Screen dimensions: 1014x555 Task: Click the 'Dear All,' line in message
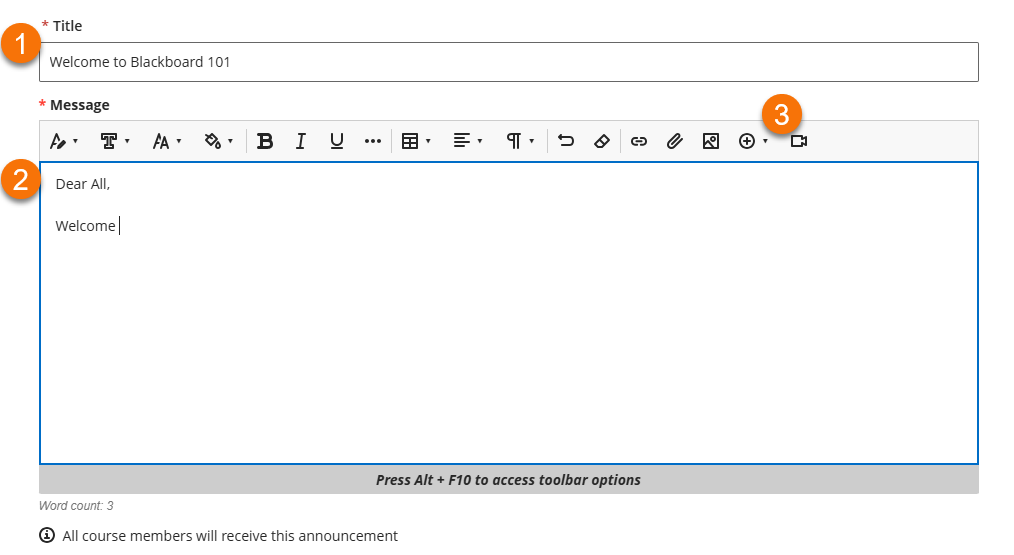[x=83, y=184]
